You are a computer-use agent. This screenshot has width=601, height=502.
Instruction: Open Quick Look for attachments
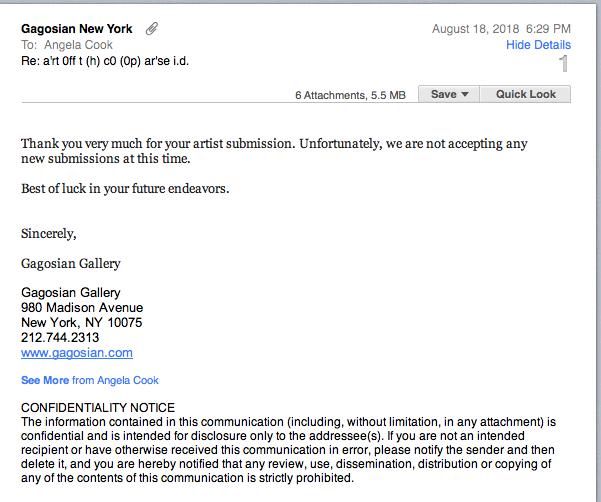click(x=525, y=94)
